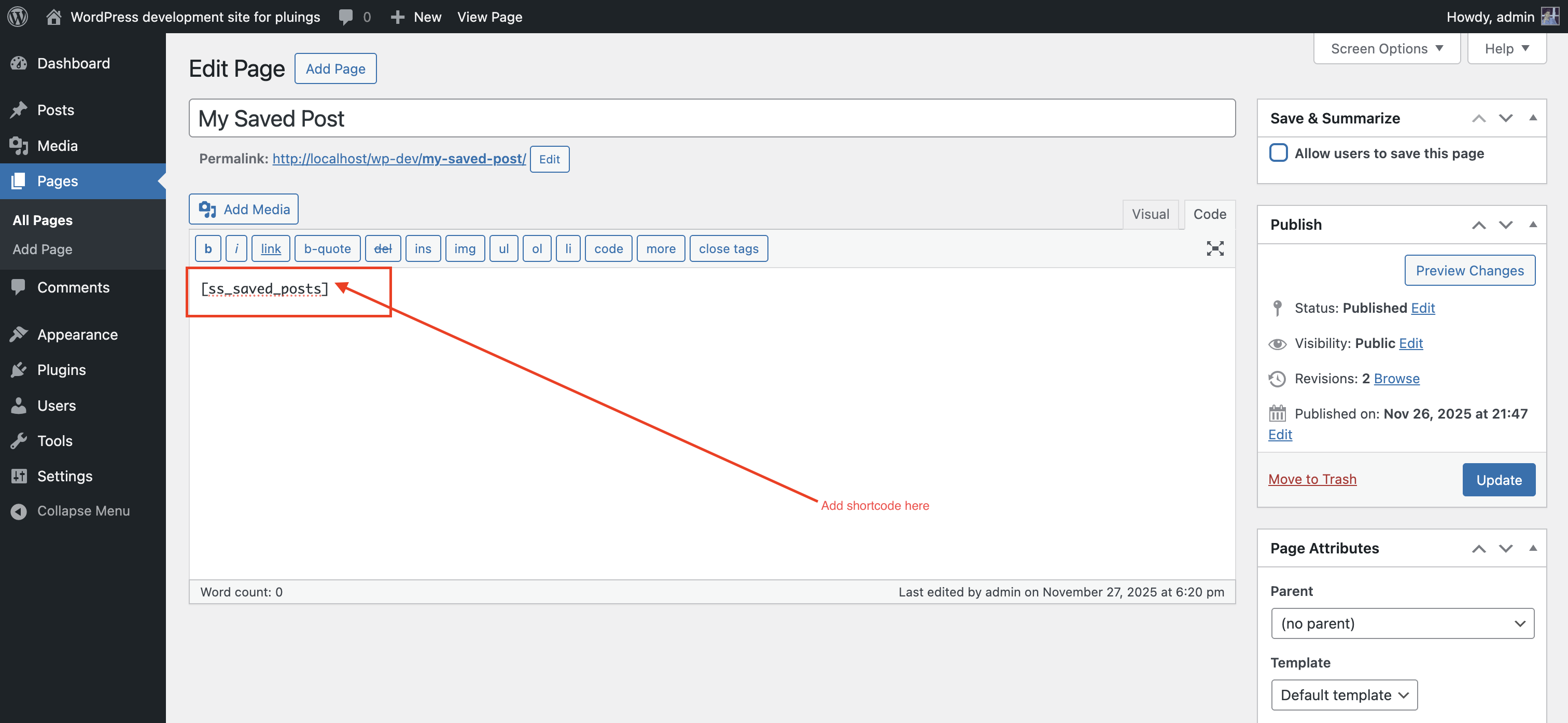The width and height of the screenshot is (1568, 723).
Task: Open Comments from the sidebar
Action: click(x=73, y=287)
